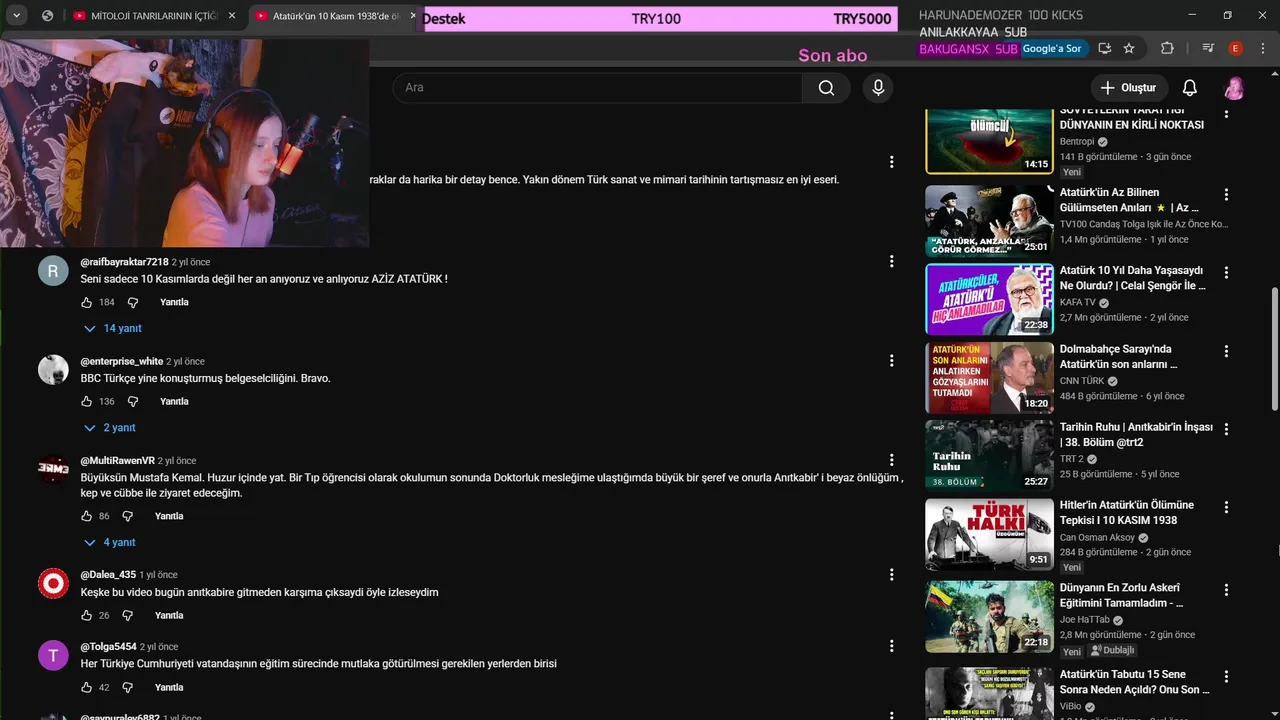1280x720 pixels.
Task: Expand 4 yanıt replies
Action: click(x=109, y=542)
